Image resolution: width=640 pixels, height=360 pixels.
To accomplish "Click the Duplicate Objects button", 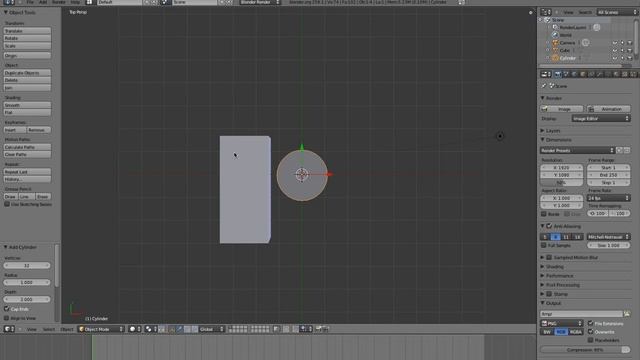I will [x=27, y=73].
